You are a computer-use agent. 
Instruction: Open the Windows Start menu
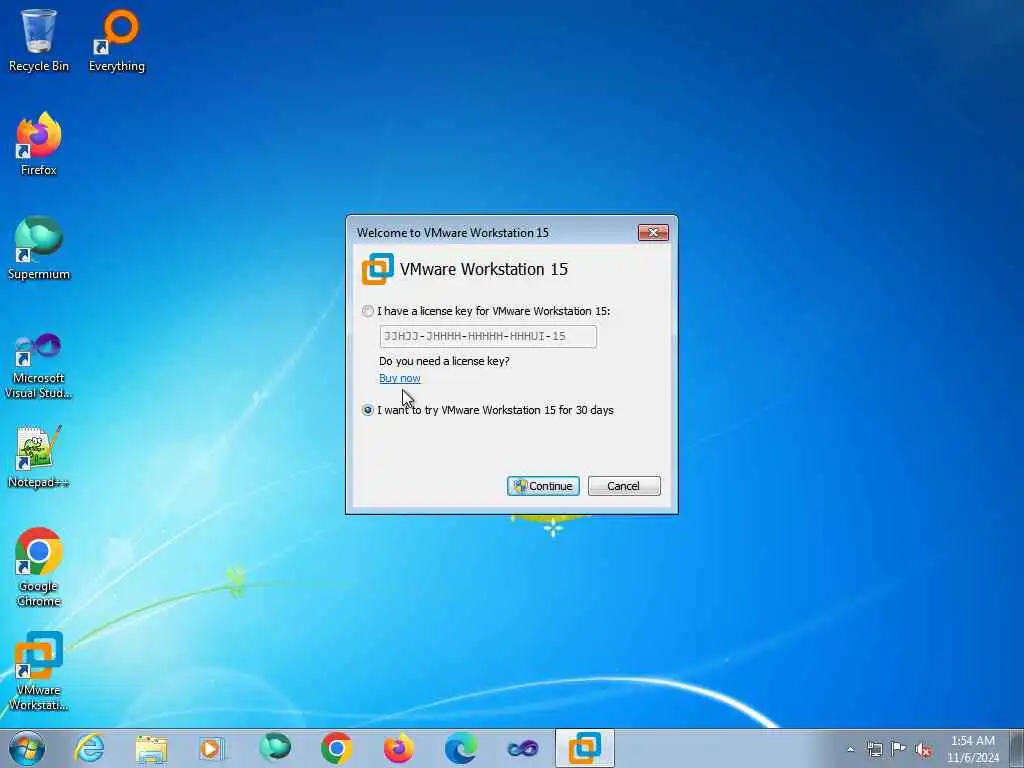27,748
